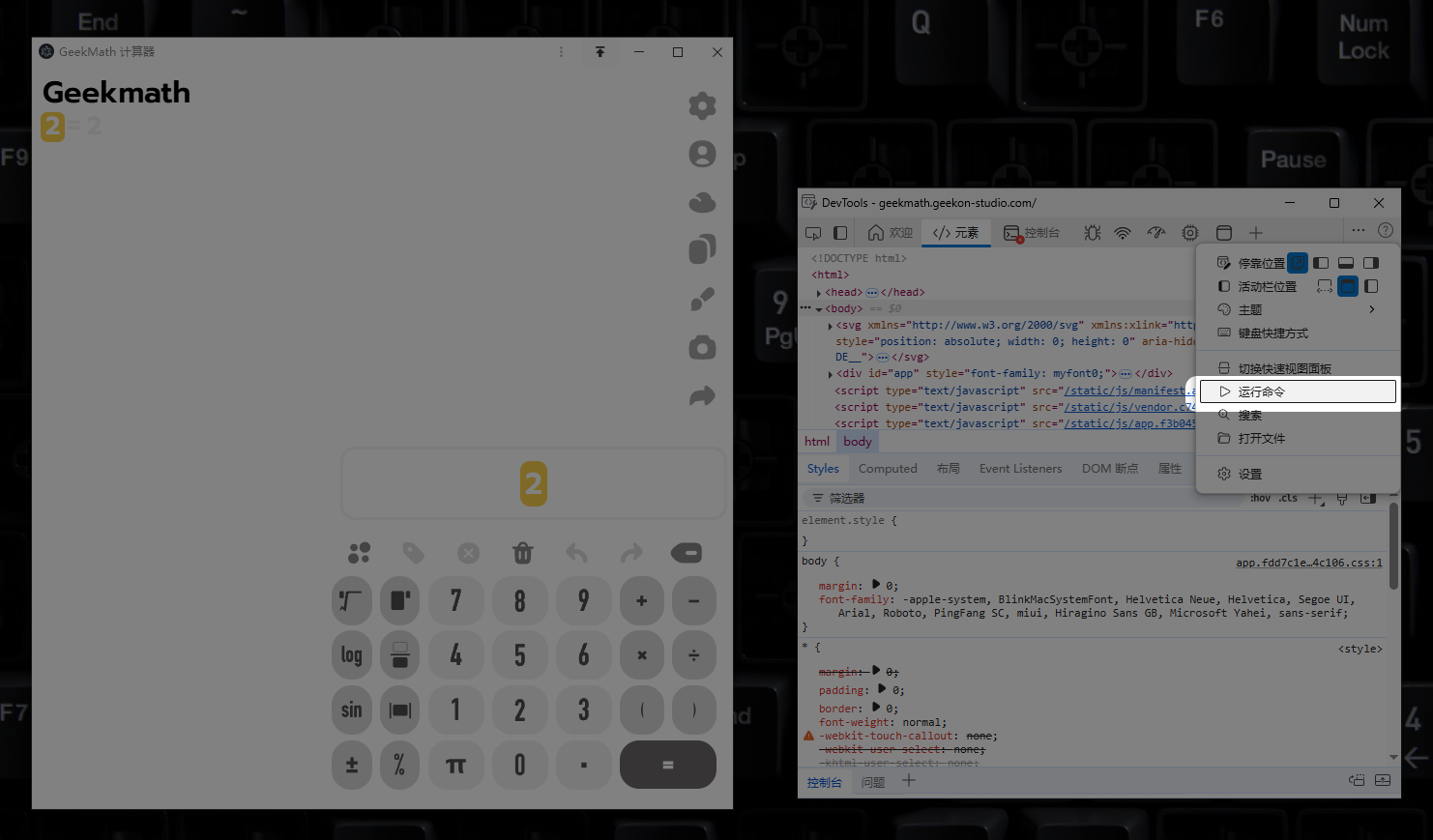The height and width of the screenshot is (840, 1433).
Task: Choose 设置 from the DevTools menu
Action: tap(1298, 475)
